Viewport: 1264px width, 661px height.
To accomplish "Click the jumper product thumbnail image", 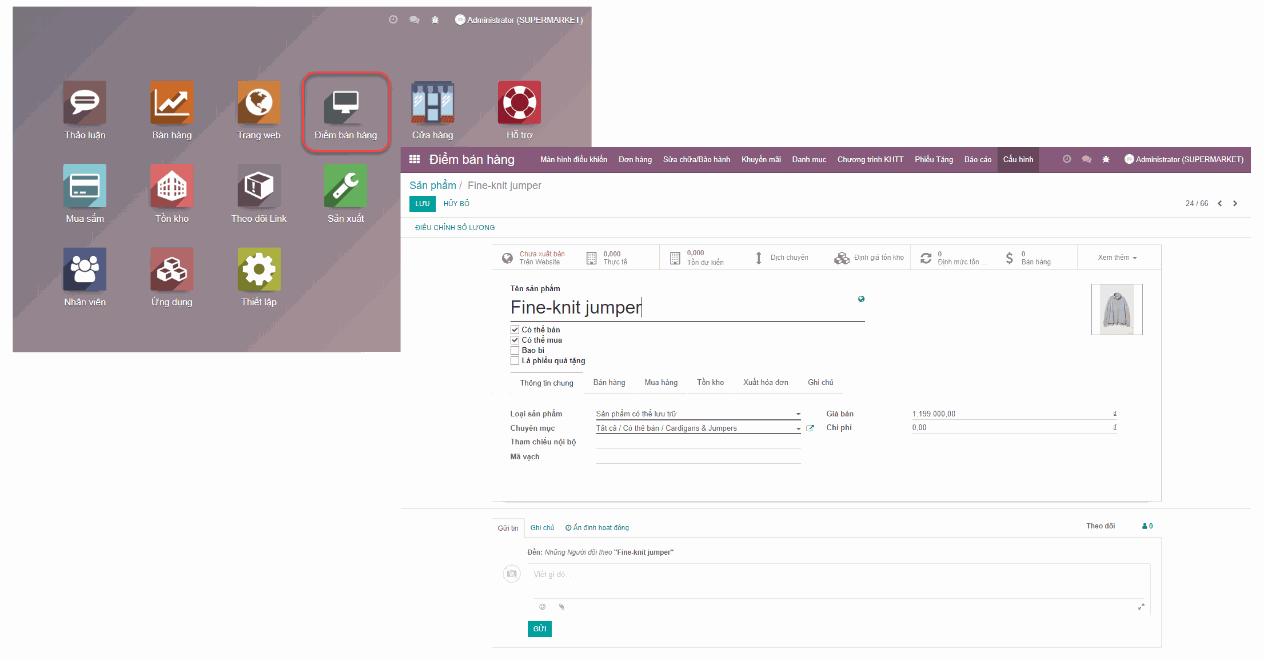I will 1116,309.
